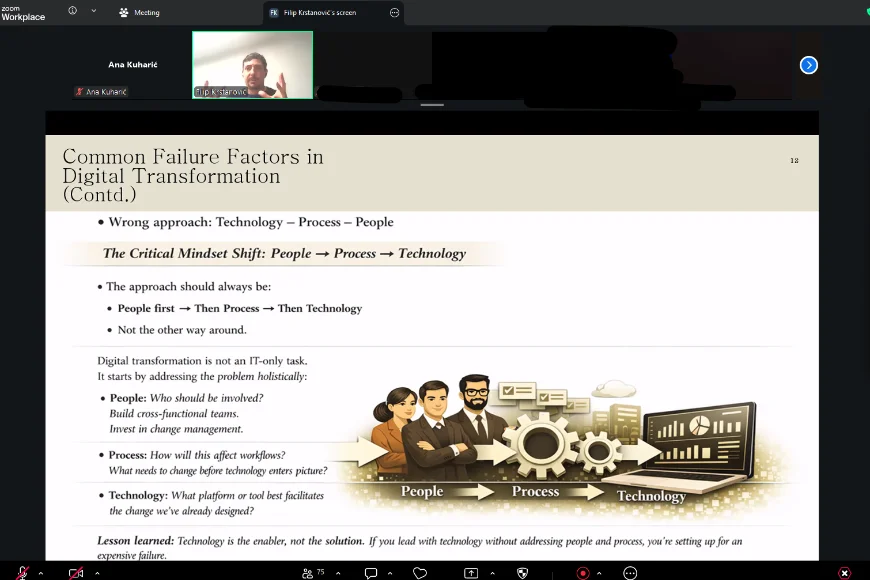The height and width of the screenshot is (580, 870).
Task: Expand the share screen options arrow
Action: pos(492,573)
